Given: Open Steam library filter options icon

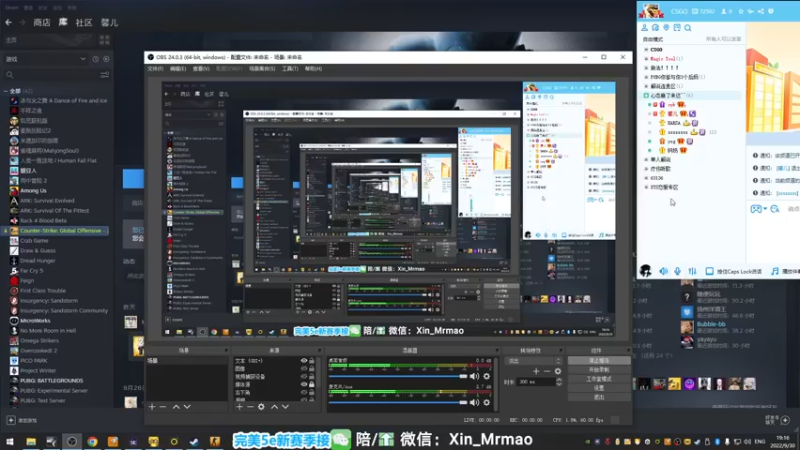Looking at the screenshot, I should click(x=105, y=75).
